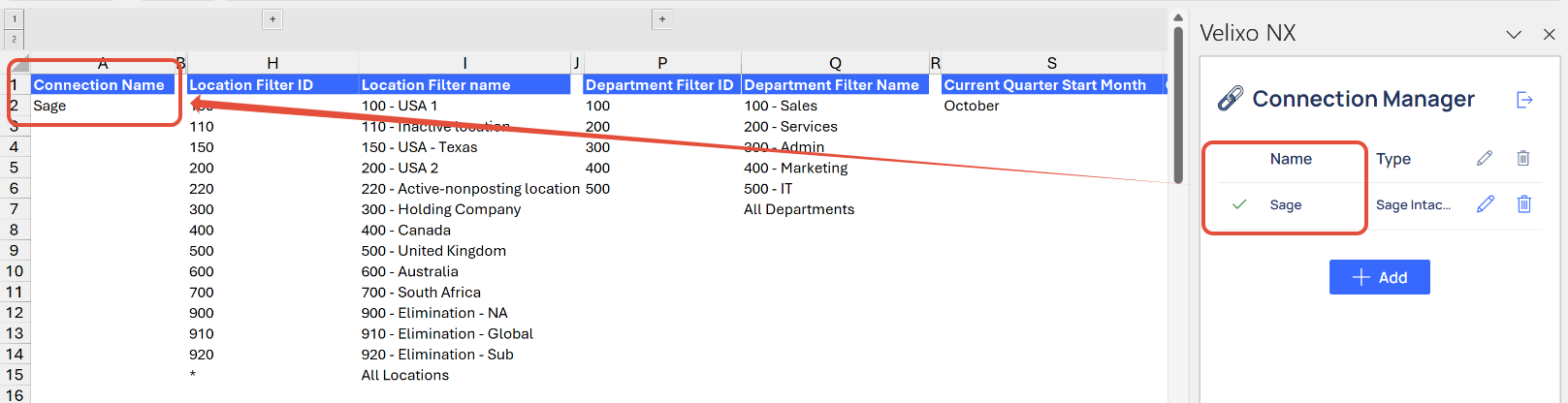This screenshot has width=1568, height=403.
Task: Click the trash icon in the header row
Action: click(x=1523, y=158)
